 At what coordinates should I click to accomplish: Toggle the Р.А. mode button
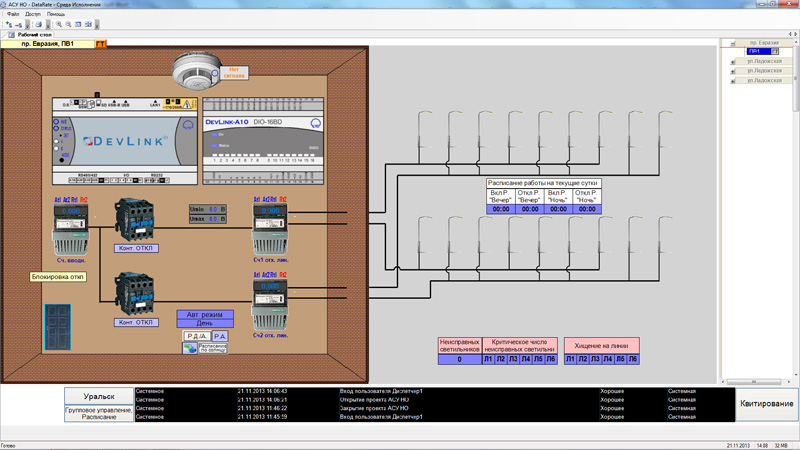220,336
